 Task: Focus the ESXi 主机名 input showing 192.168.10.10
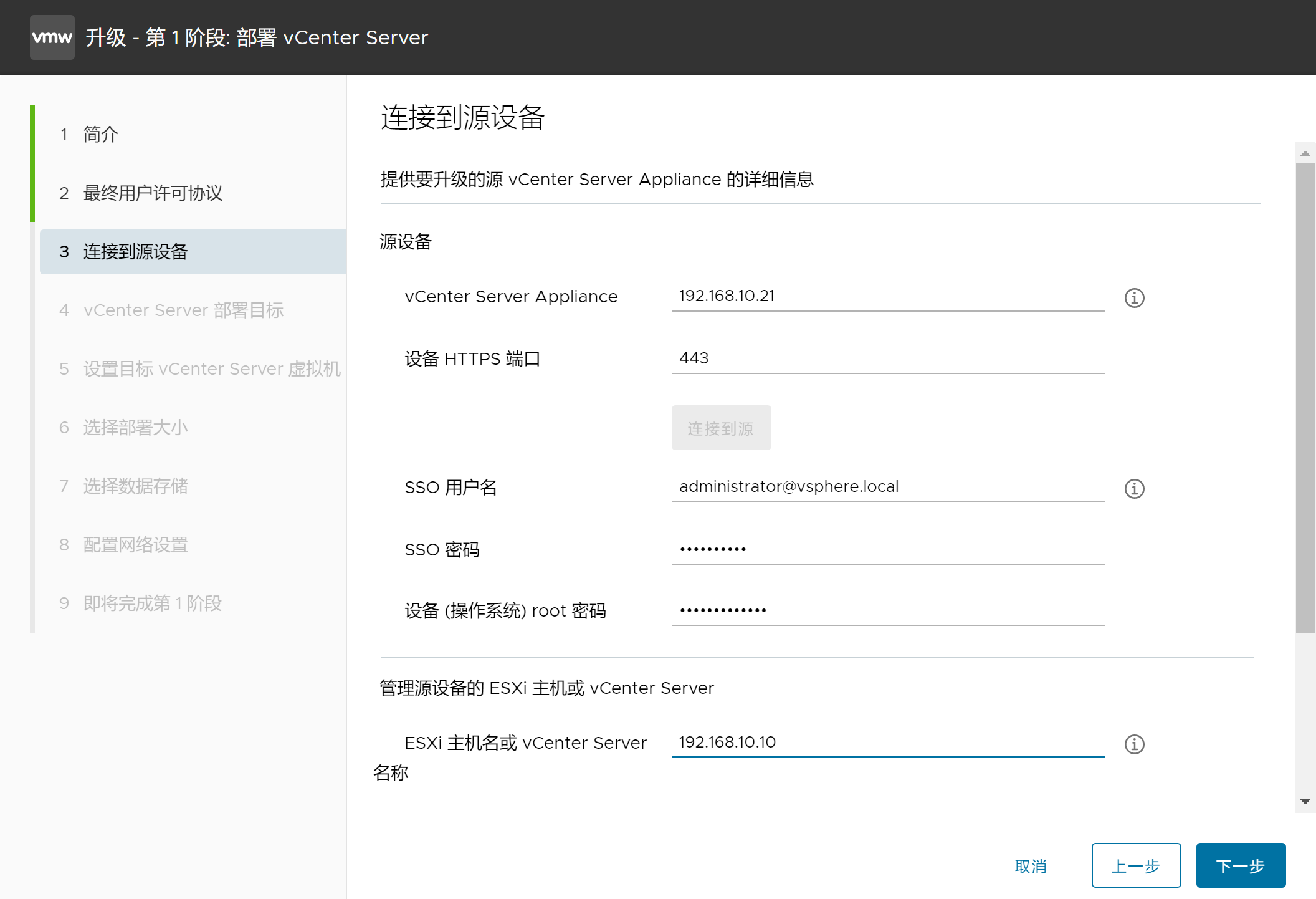888,743
